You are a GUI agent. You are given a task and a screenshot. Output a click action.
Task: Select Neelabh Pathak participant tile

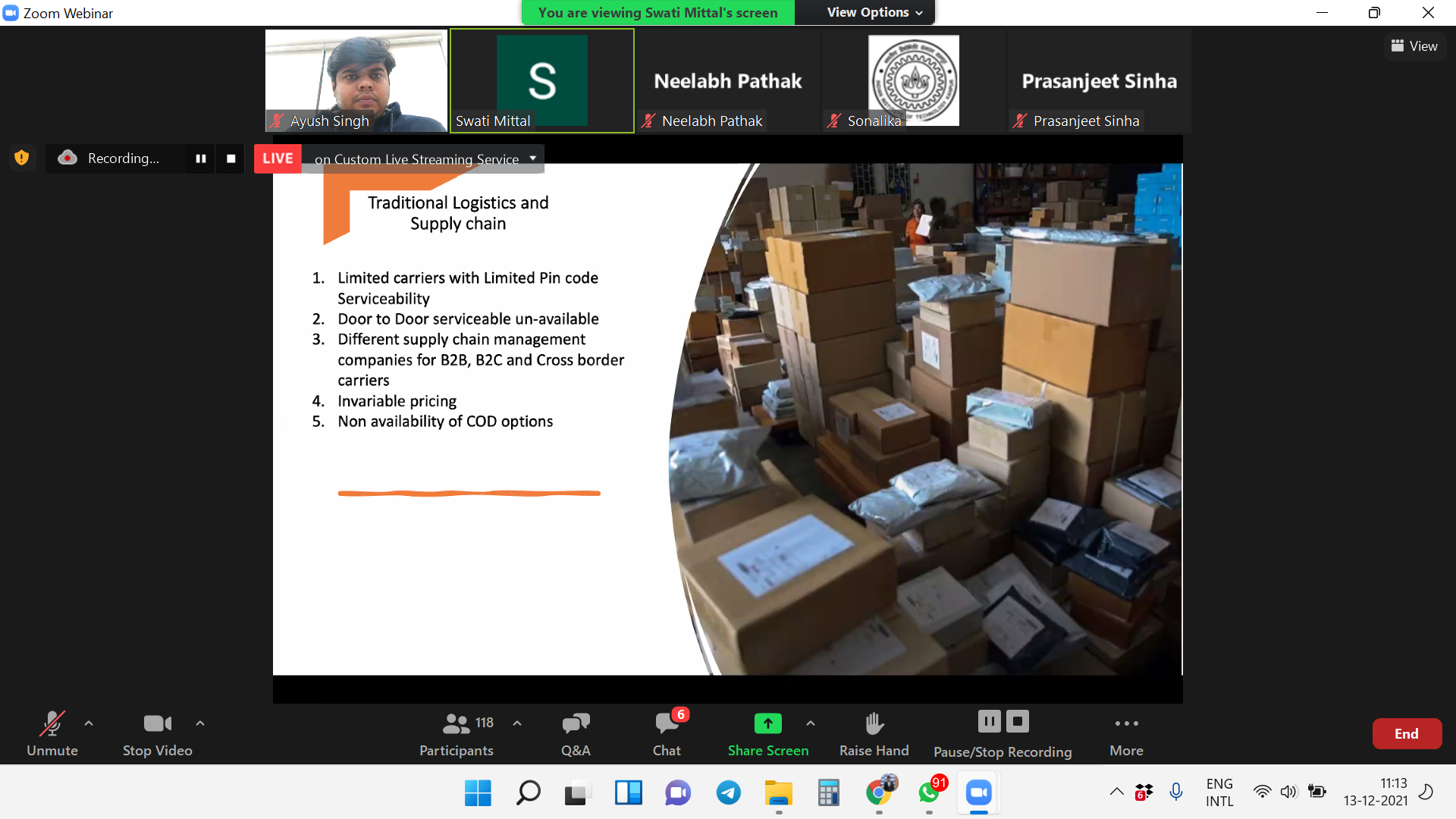(x=728, y=81)
